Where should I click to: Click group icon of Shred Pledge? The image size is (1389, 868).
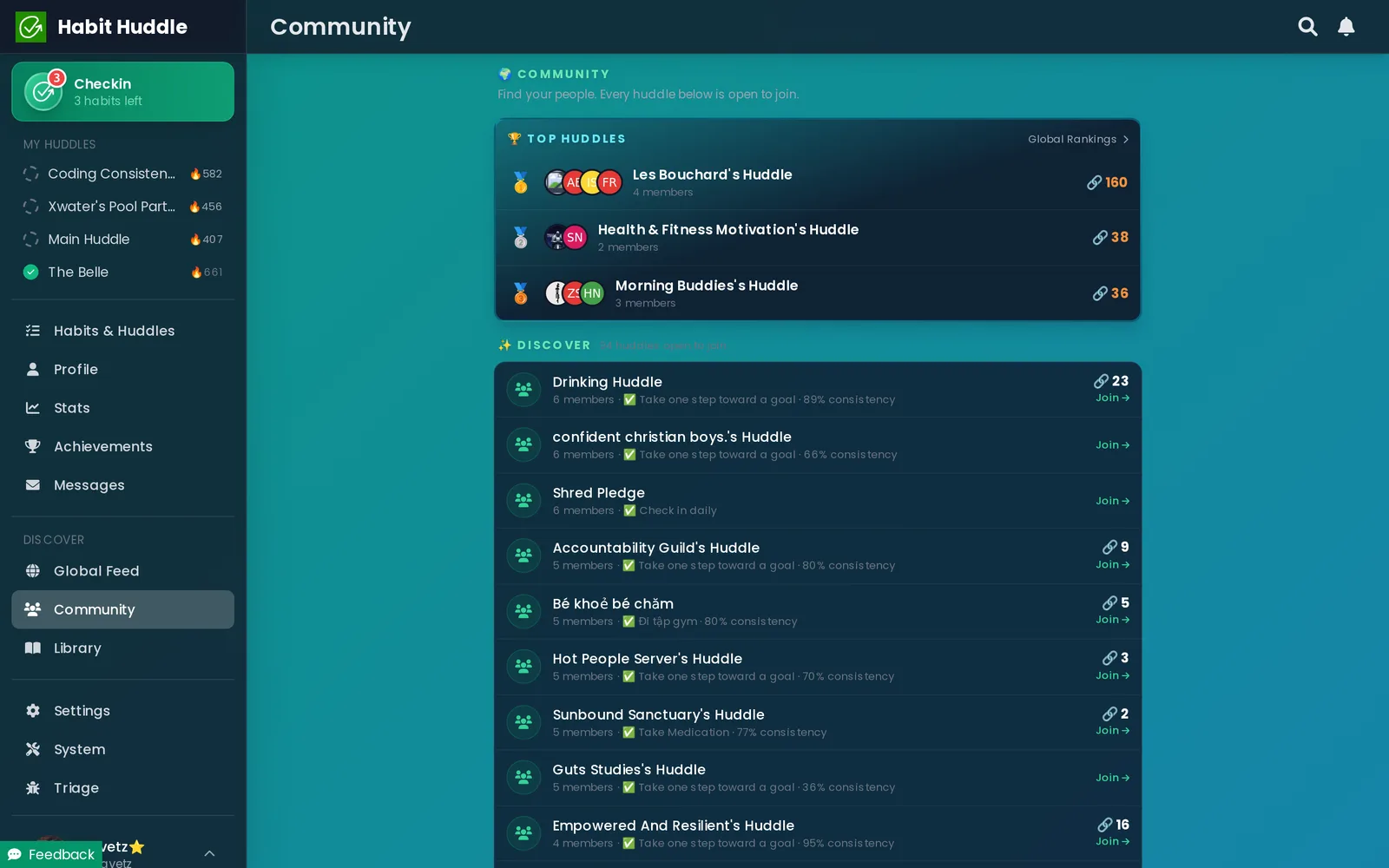tap(523, 501)
